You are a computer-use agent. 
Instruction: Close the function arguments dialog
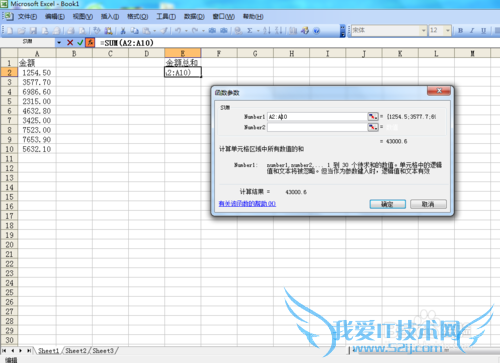[439, 91]
